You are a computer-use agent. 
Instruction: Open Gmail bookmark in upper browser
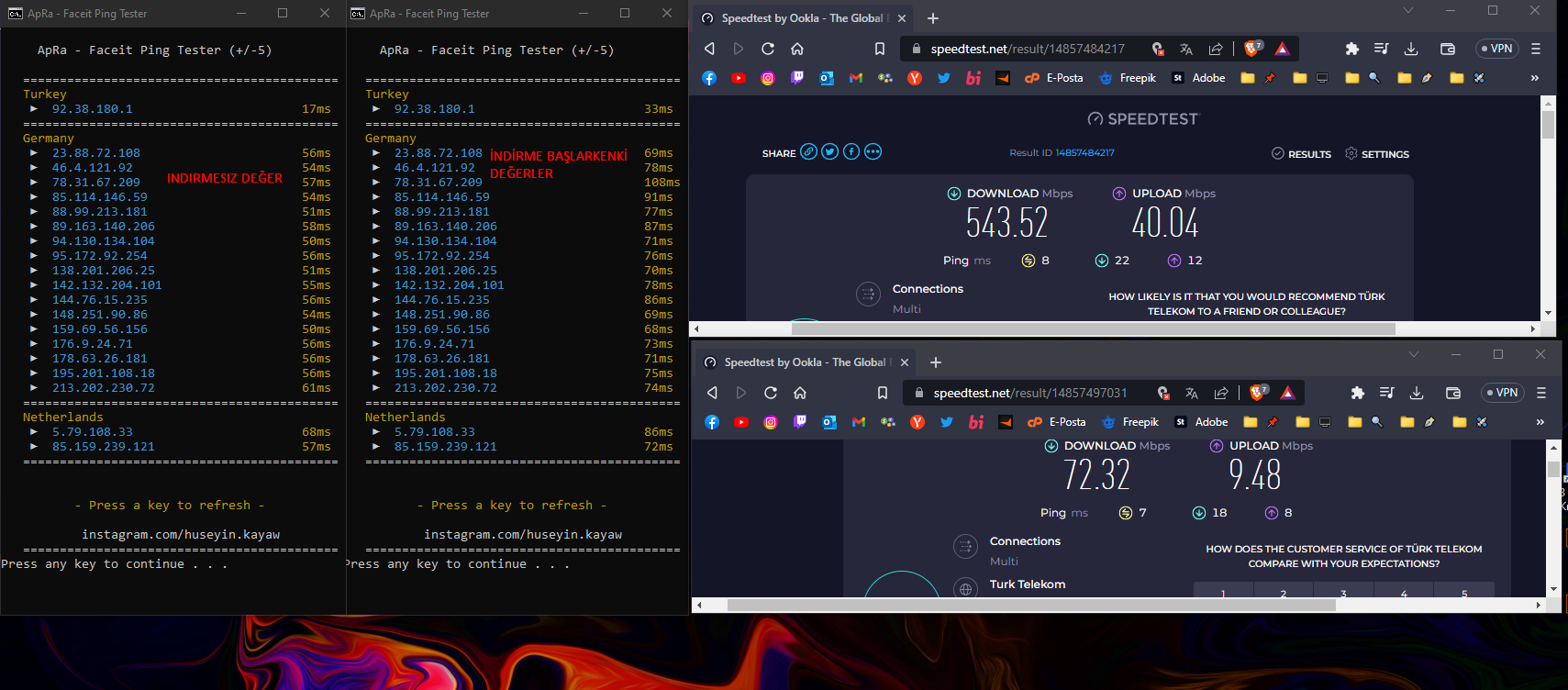click(856, 78)
